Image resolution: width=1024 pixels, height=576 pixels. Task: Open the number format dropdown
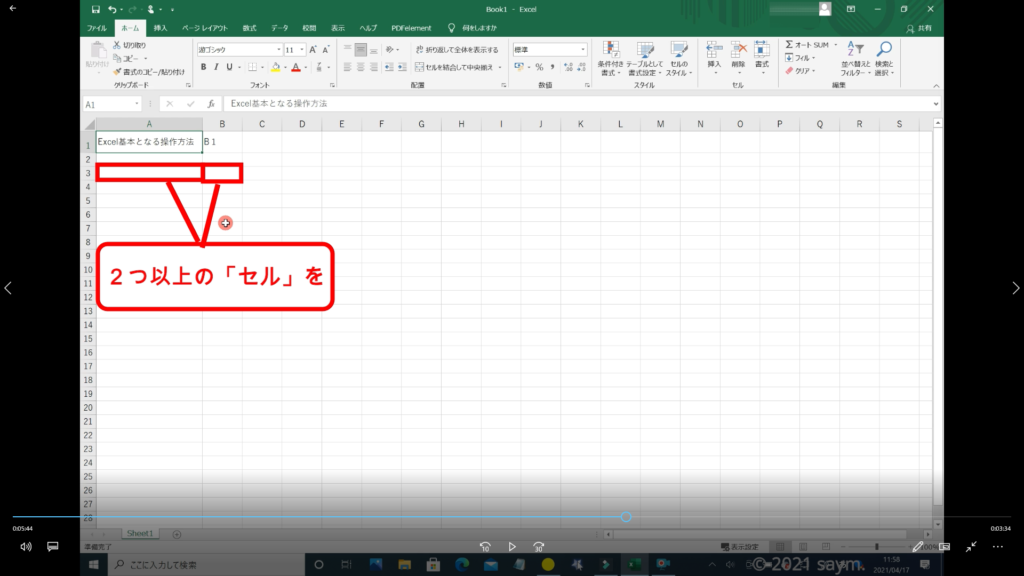tap(583, 49)
